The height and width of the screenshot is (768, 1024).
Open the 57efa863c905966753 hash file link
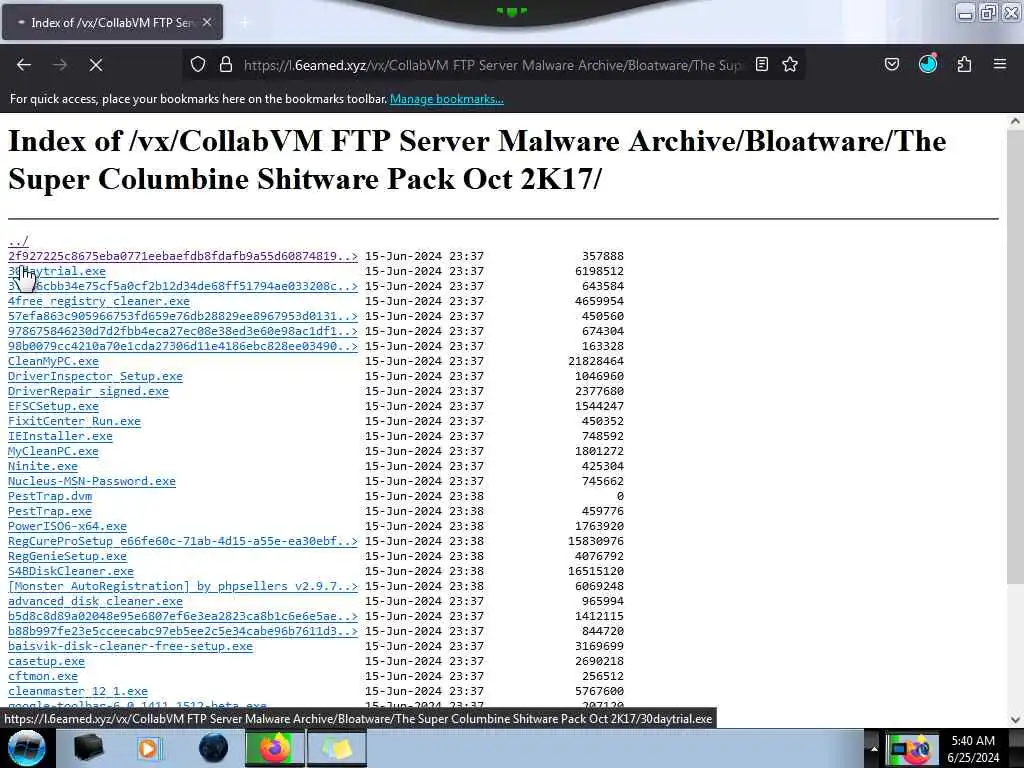click(x=183, y=316)
